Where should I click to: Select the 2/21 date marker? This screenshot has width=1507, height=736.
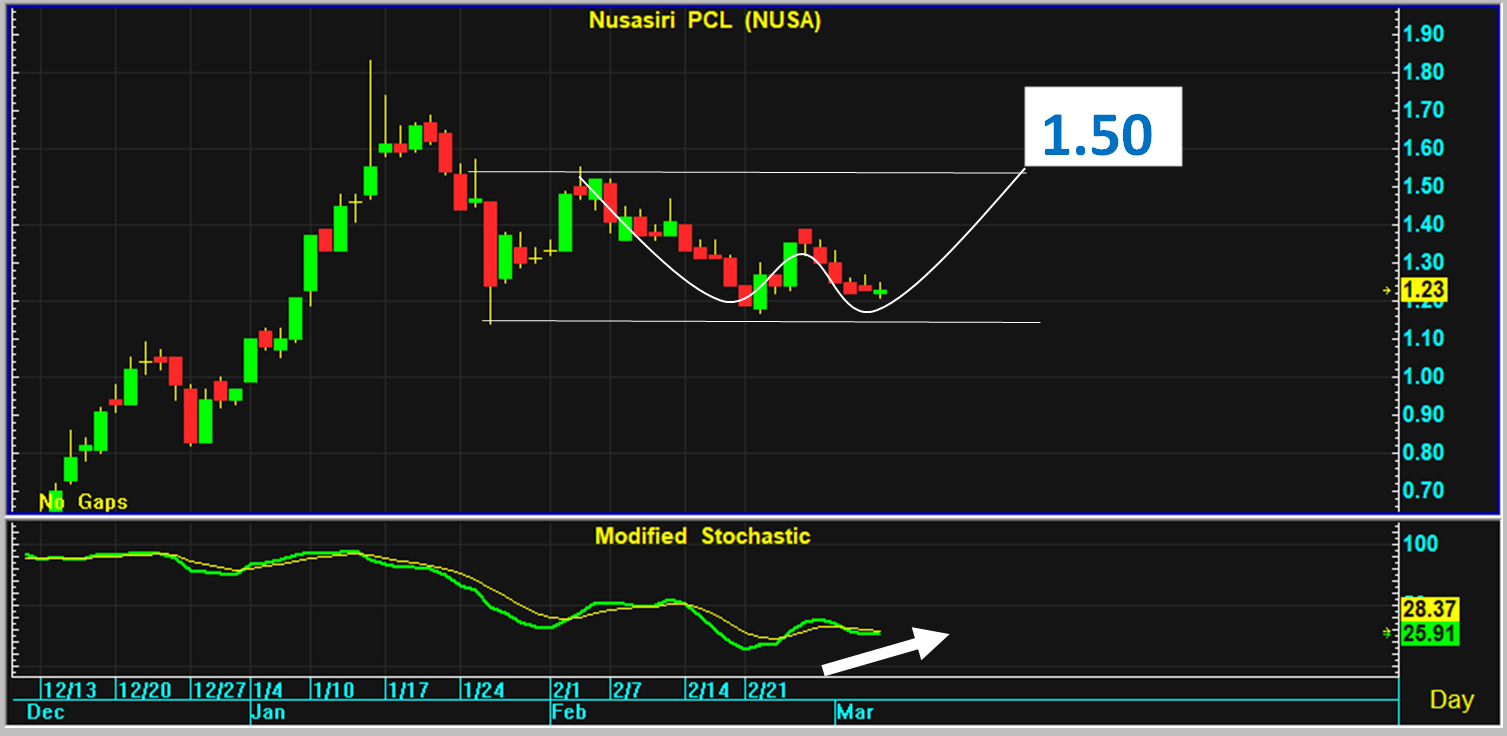click(767, 690)
